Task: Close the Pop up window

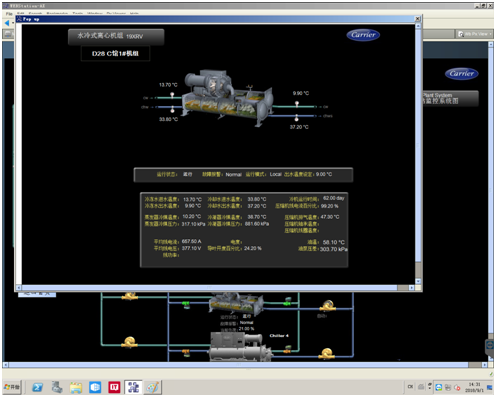Action: [x=417, y=19]
